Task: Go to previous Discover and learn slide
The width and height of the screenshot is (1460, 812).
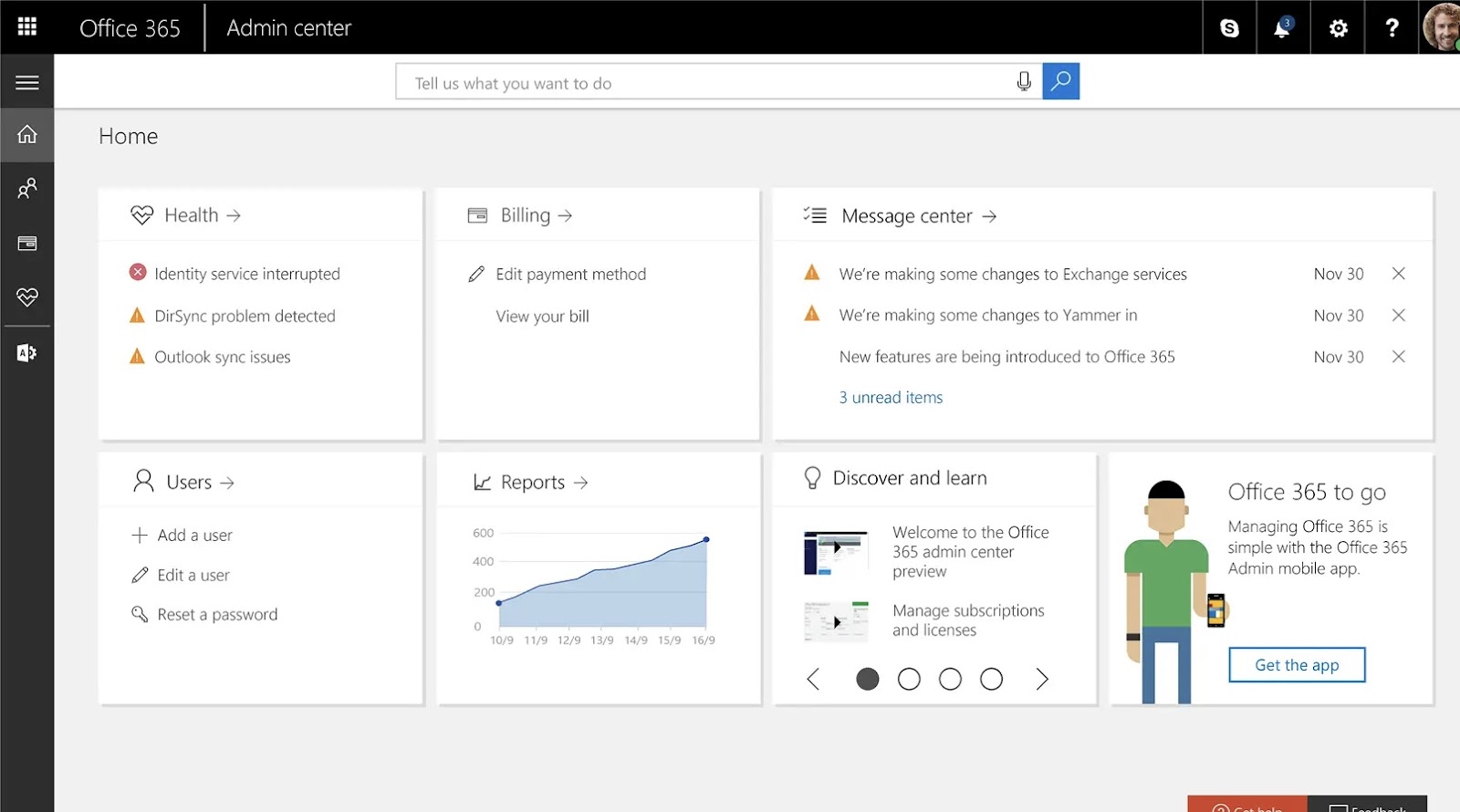Action: (813, 679)
